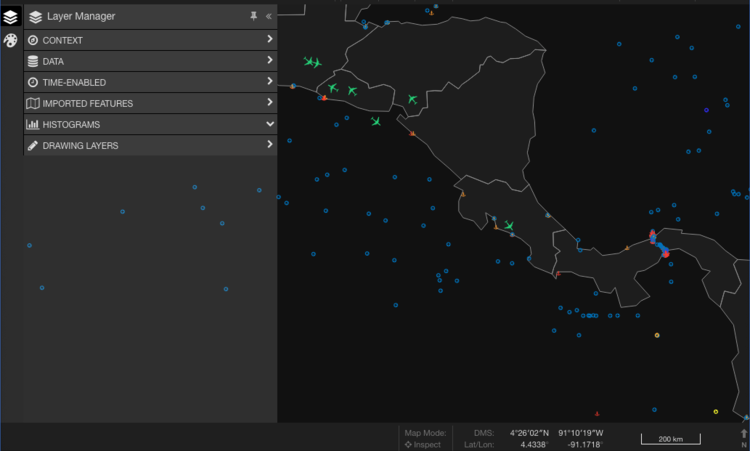Expand the DATA section chevron
Screen dimensions: 750x451
coord(270,60)
